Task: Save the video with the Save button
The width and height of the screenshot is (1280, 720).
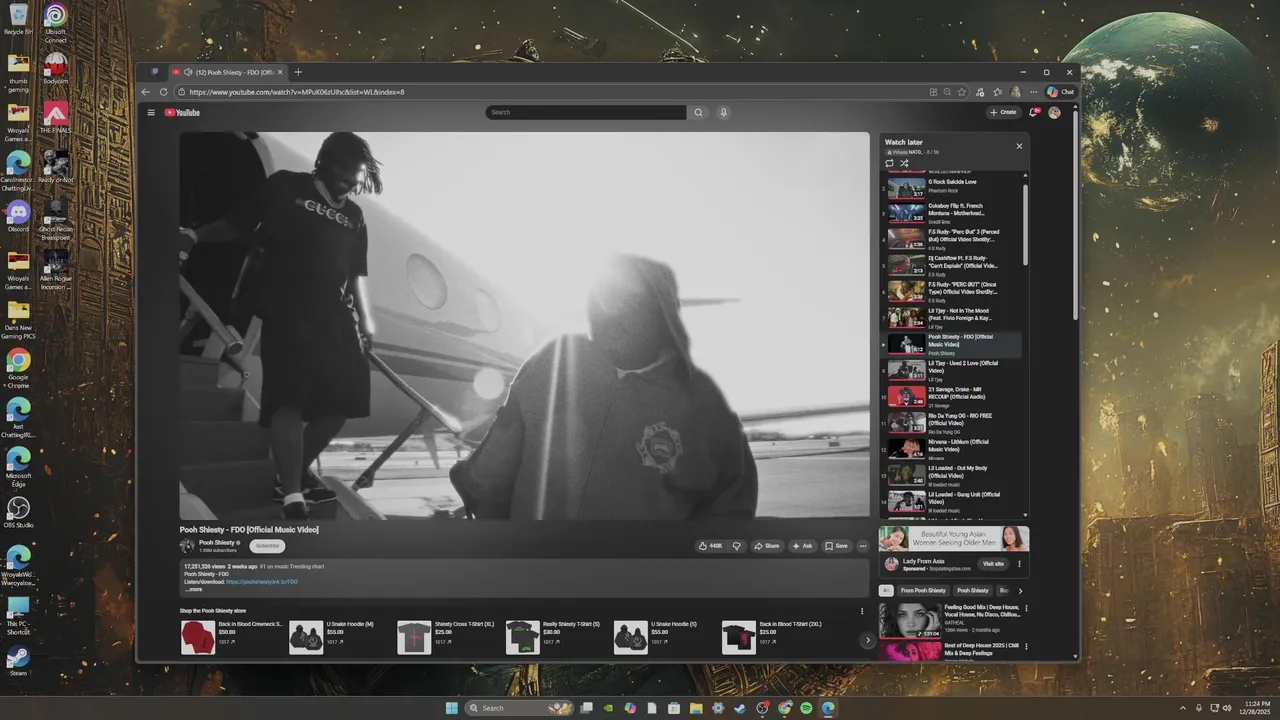Action: 837,546
